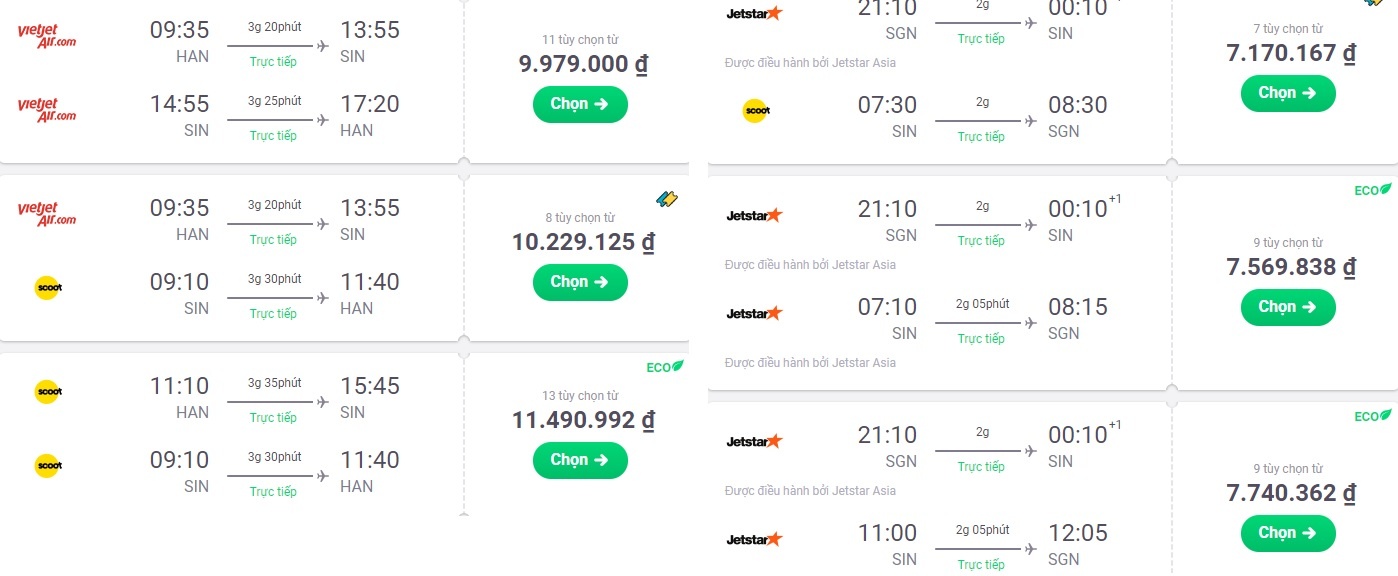Pick the 7.170.167 ₫ option via Chọn
1398x576 pixels.
click(x=1288, y=93)
